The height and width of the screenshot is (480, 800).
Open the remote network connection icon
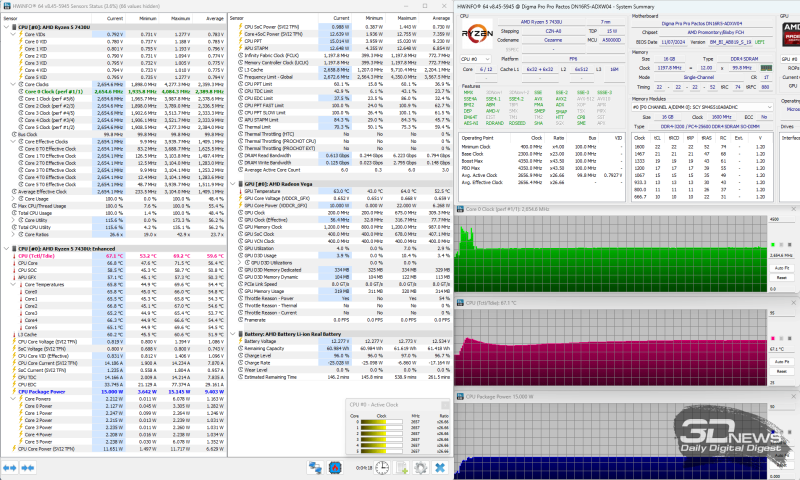pyautogui.click(x=315, y=467)
